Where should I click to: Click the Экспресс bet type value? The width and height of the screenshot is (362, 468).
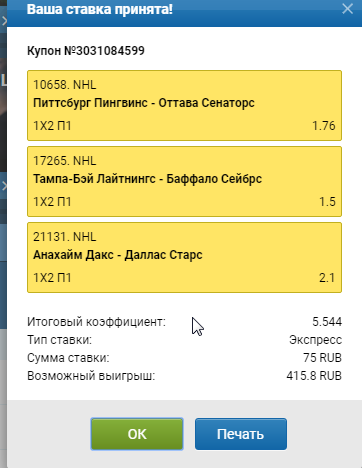(x=315, y=340)
